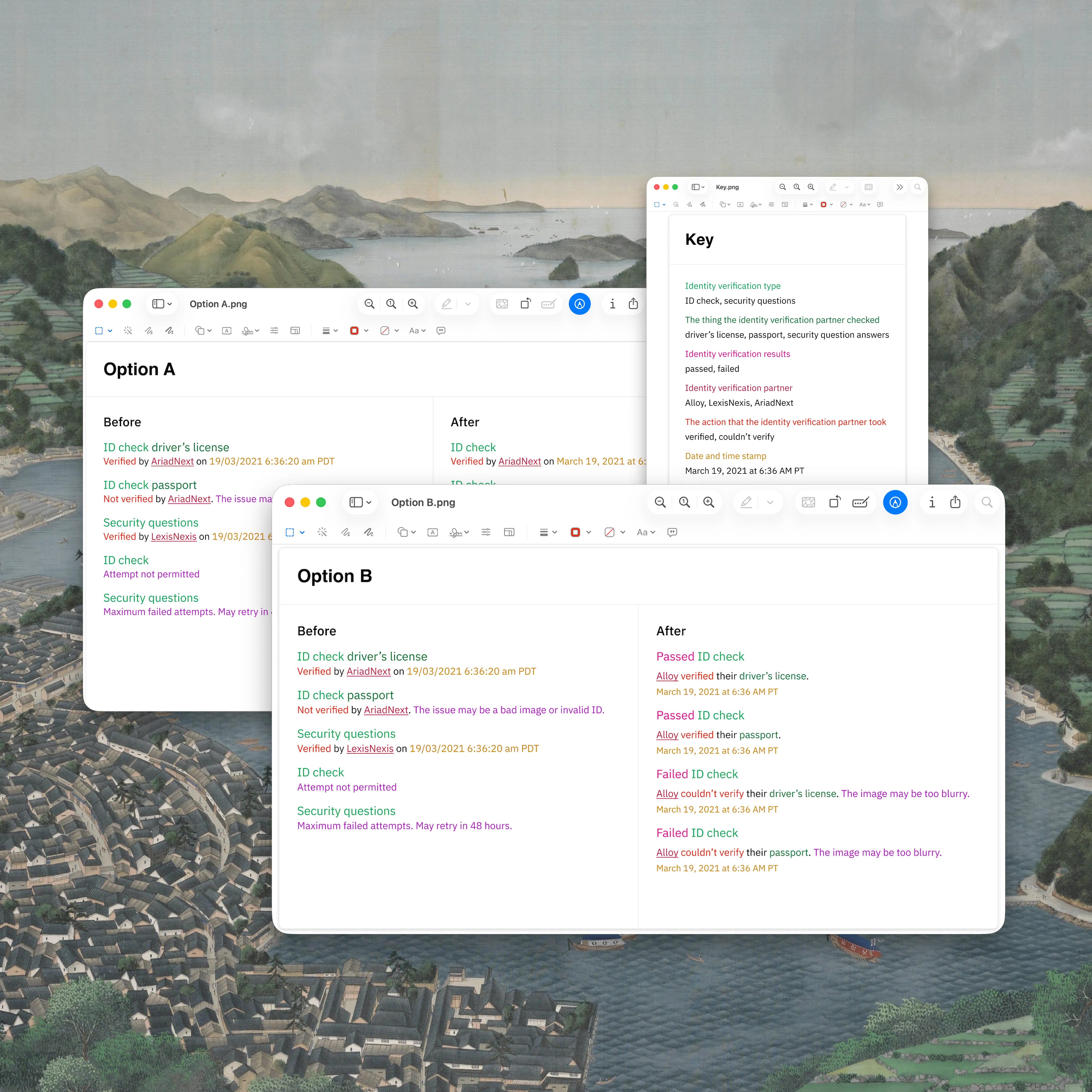Expand highlight color chevron in Option B window
Viewport: 1092px width, 1092px height.
(770, 503)
